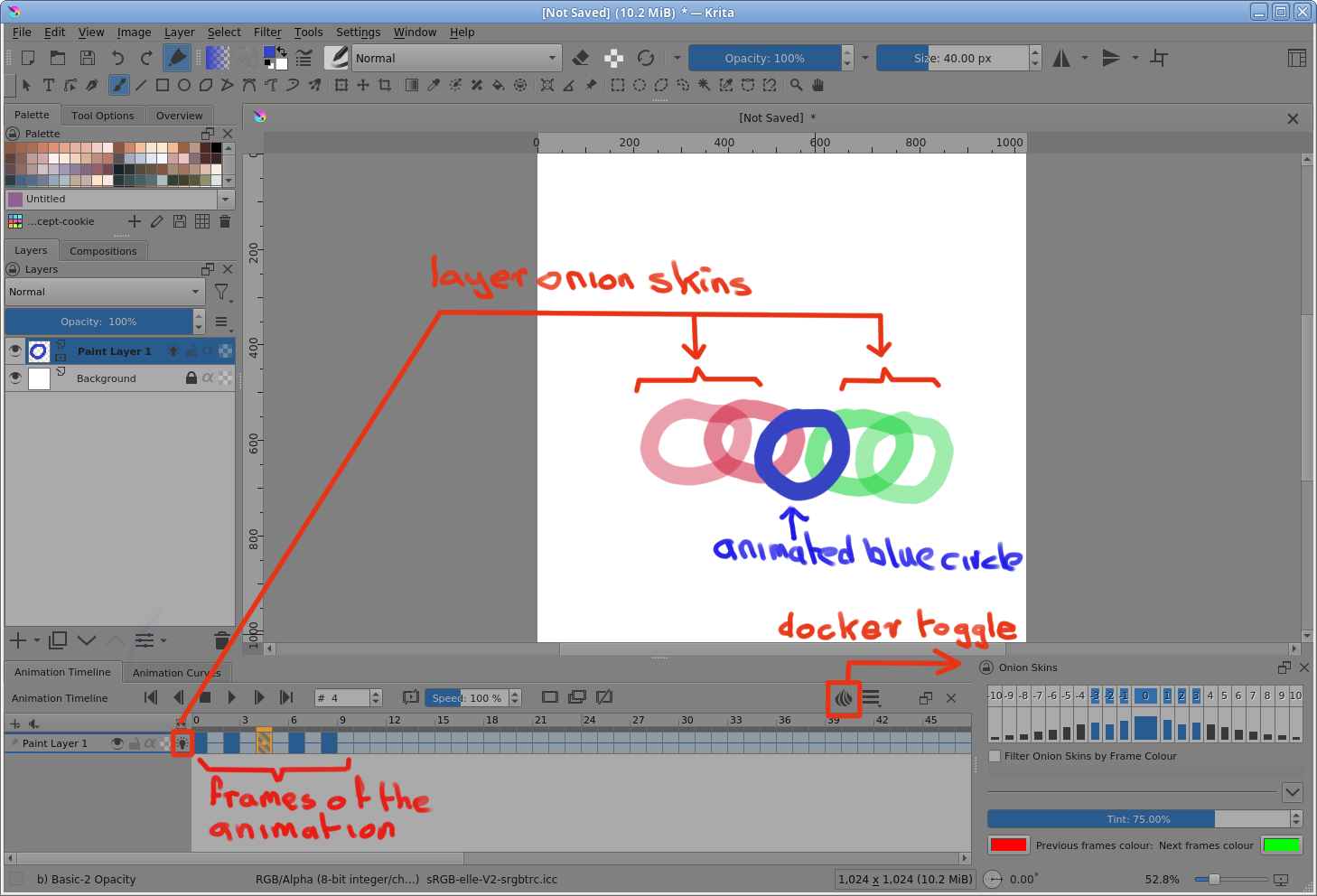Switch to the Tool Options tab

[102, 116]
